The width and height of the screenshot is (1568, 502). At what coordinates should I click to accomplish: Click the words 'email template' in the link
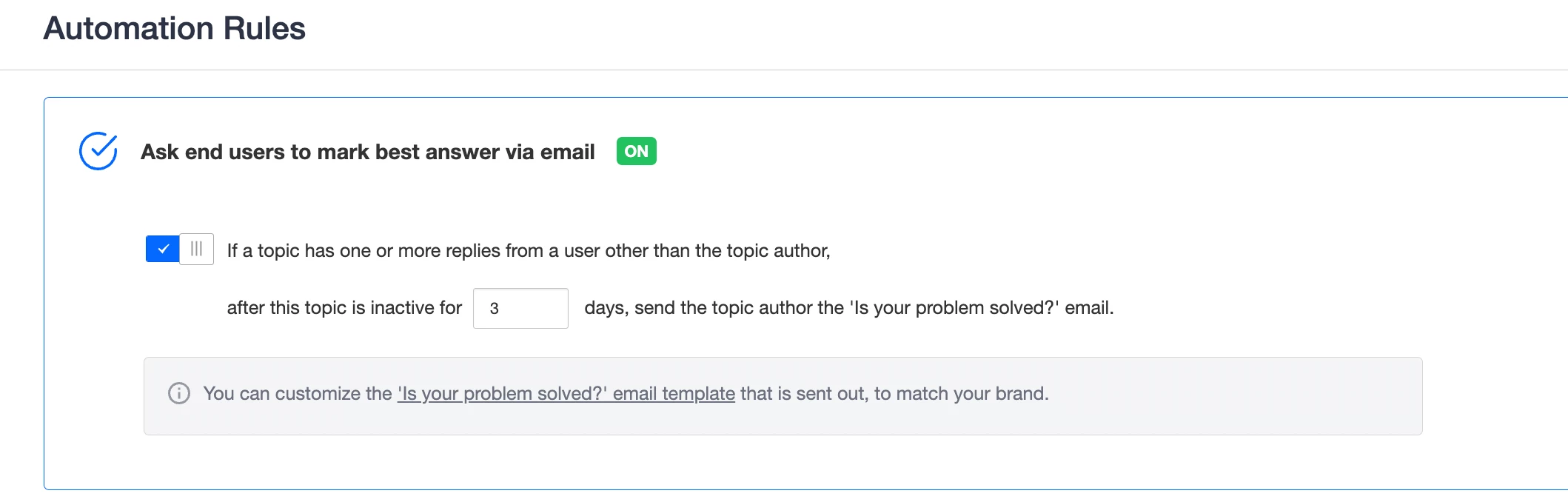674,393
